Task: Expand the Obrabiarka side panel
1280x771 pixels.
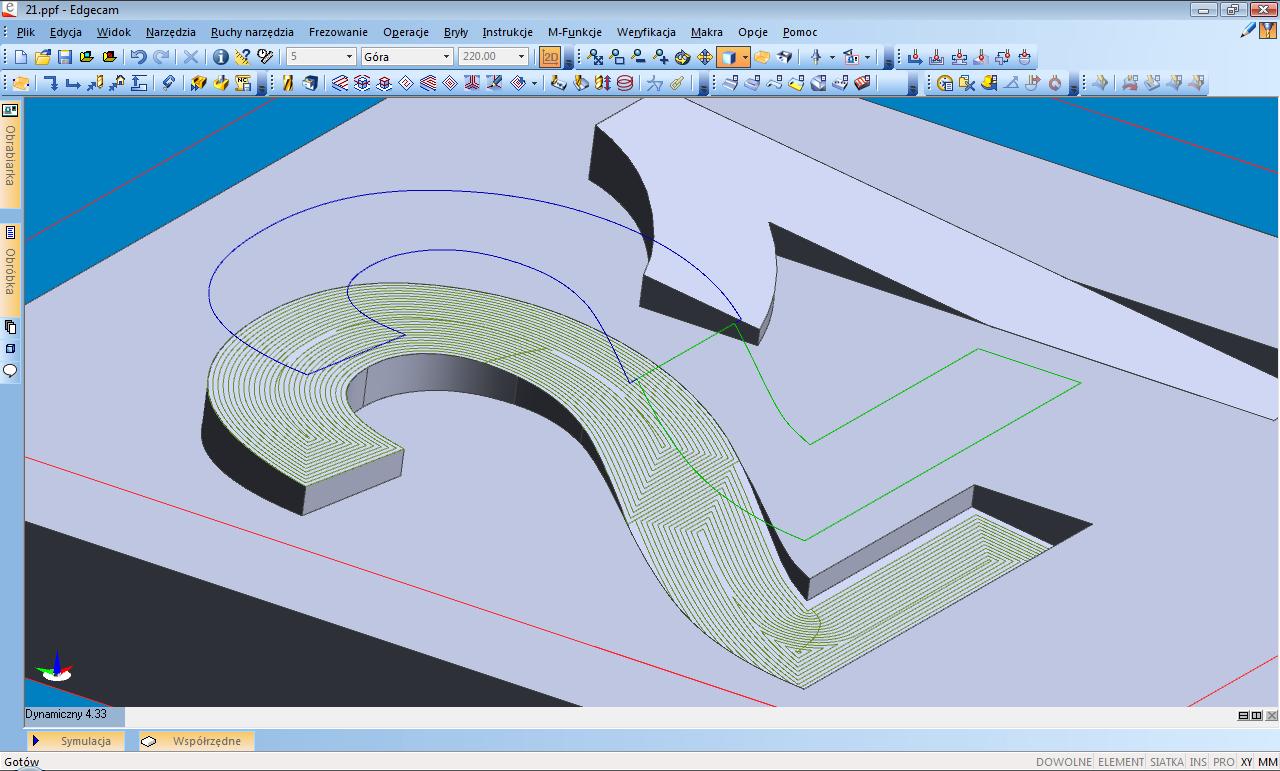Action: coord(10,154)
